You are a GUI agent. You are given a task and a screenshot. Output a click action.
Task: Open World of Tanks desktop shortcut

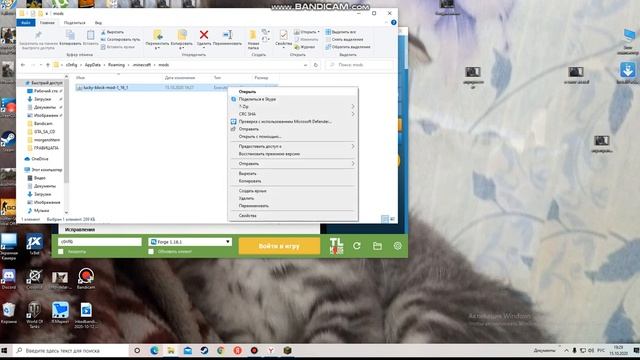point(34,314)
